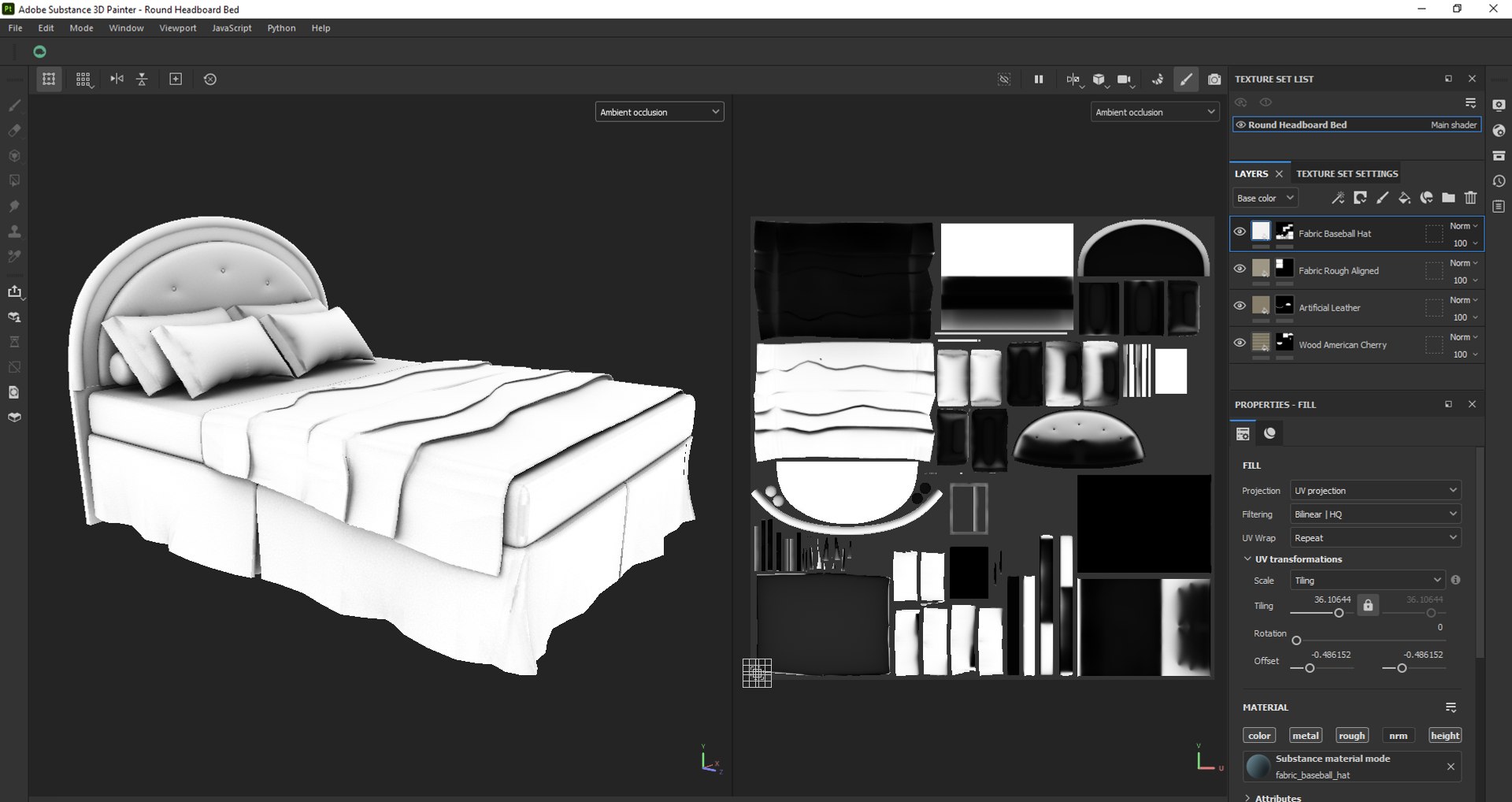Open the Viewport menu
1512x802 pixels.
coord(178,28)
